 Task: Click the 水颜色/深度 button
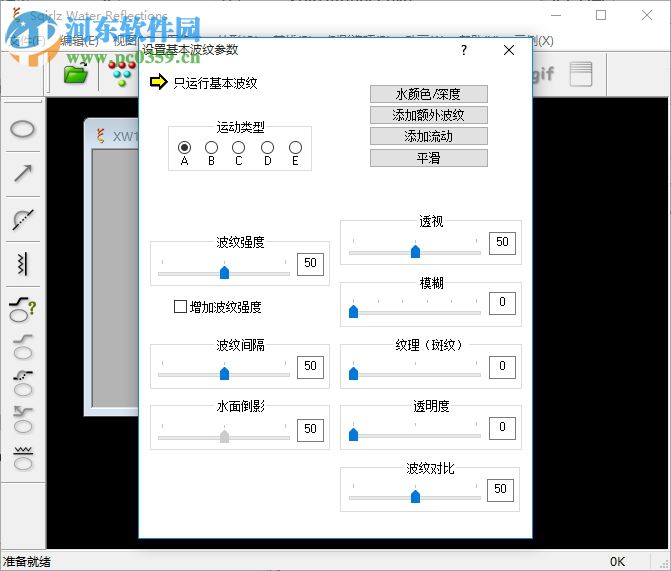[x=428, y=94]
